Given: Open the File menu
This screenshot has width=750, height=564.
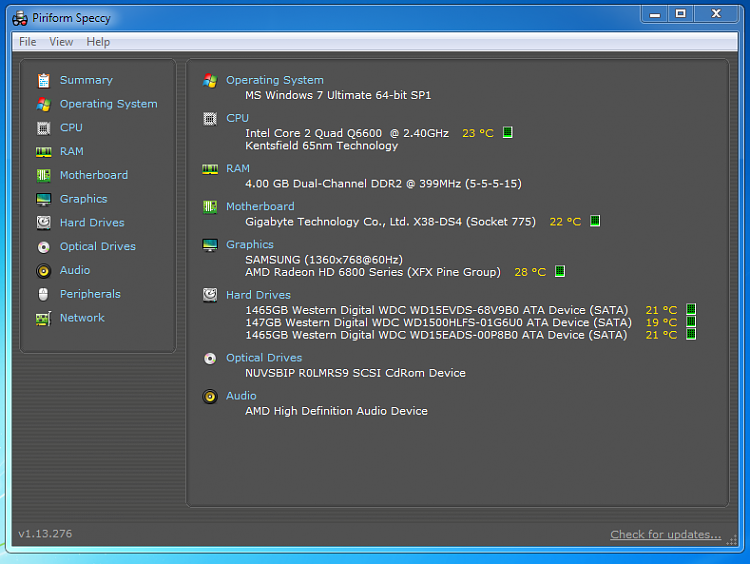Looking at the screenshot, I should click(28, 42).
